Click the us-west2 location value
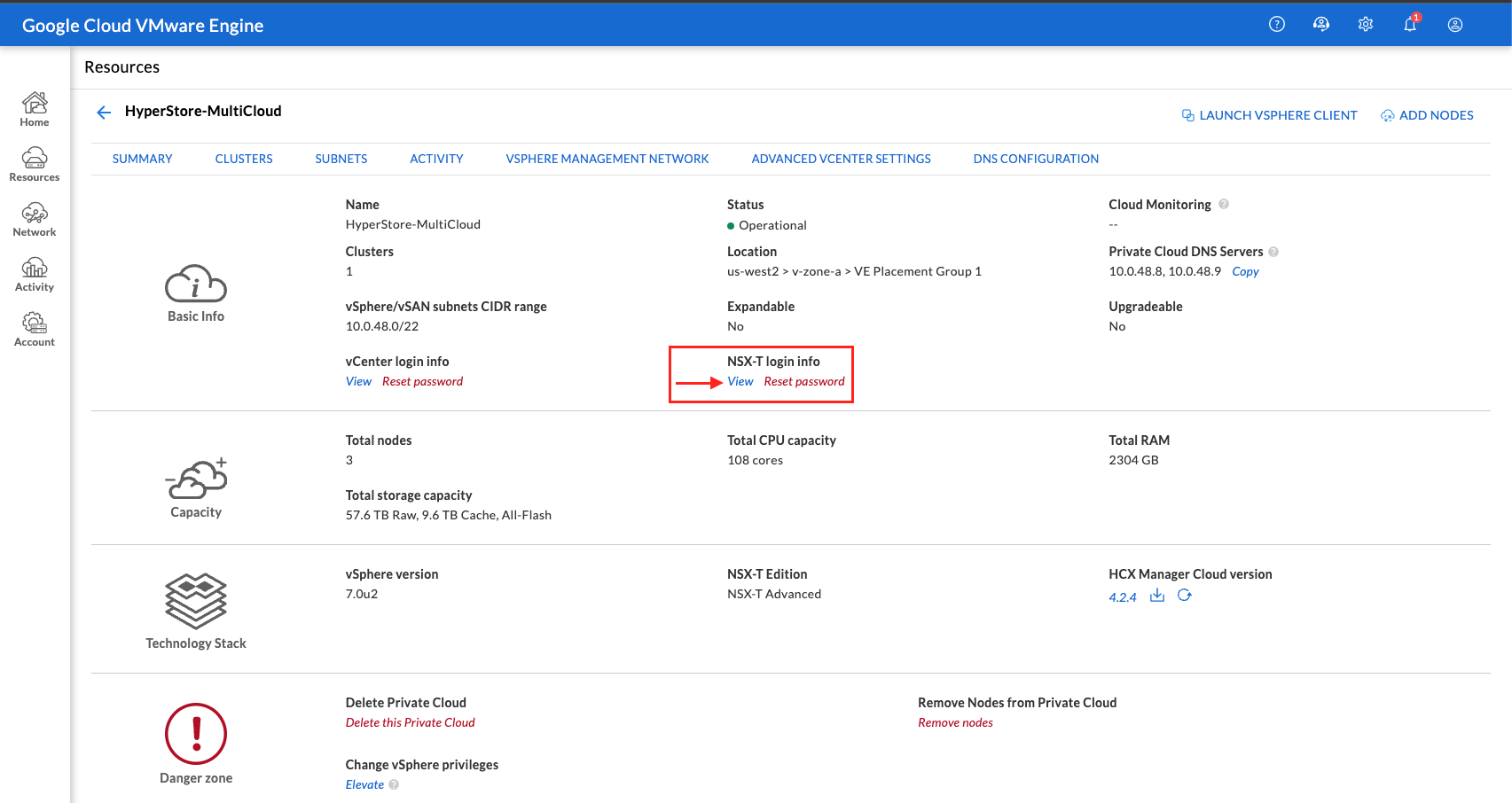1512x803 pixels. click(x=854, y=271)
